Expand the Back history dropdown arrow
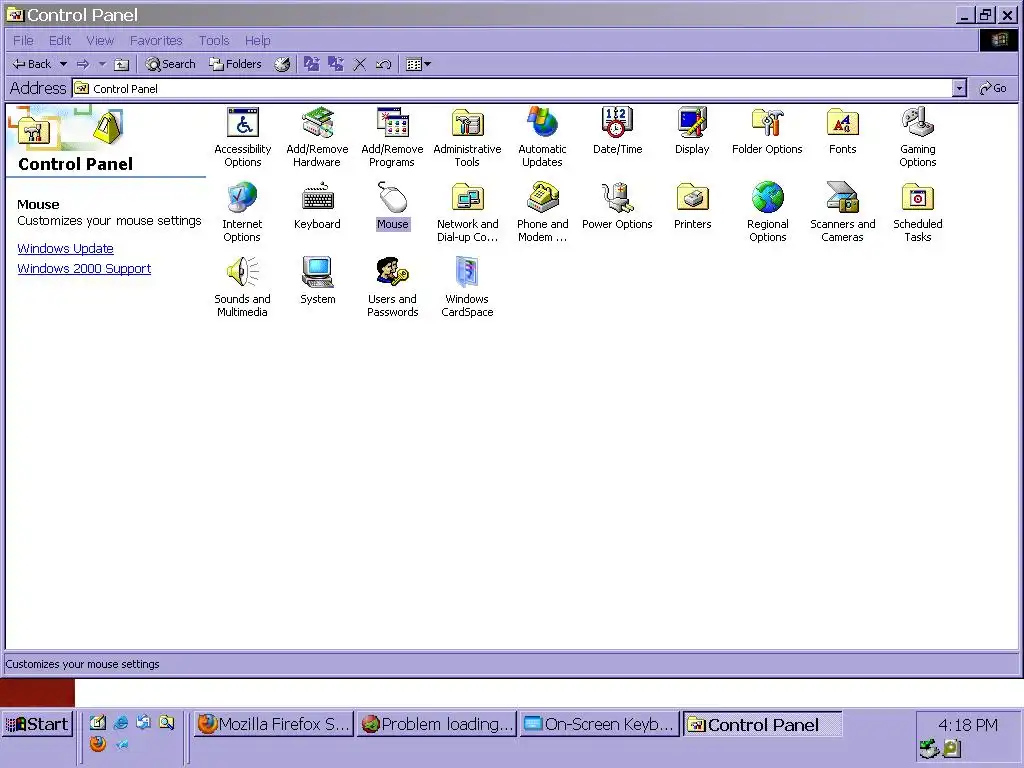 point(63,64)
